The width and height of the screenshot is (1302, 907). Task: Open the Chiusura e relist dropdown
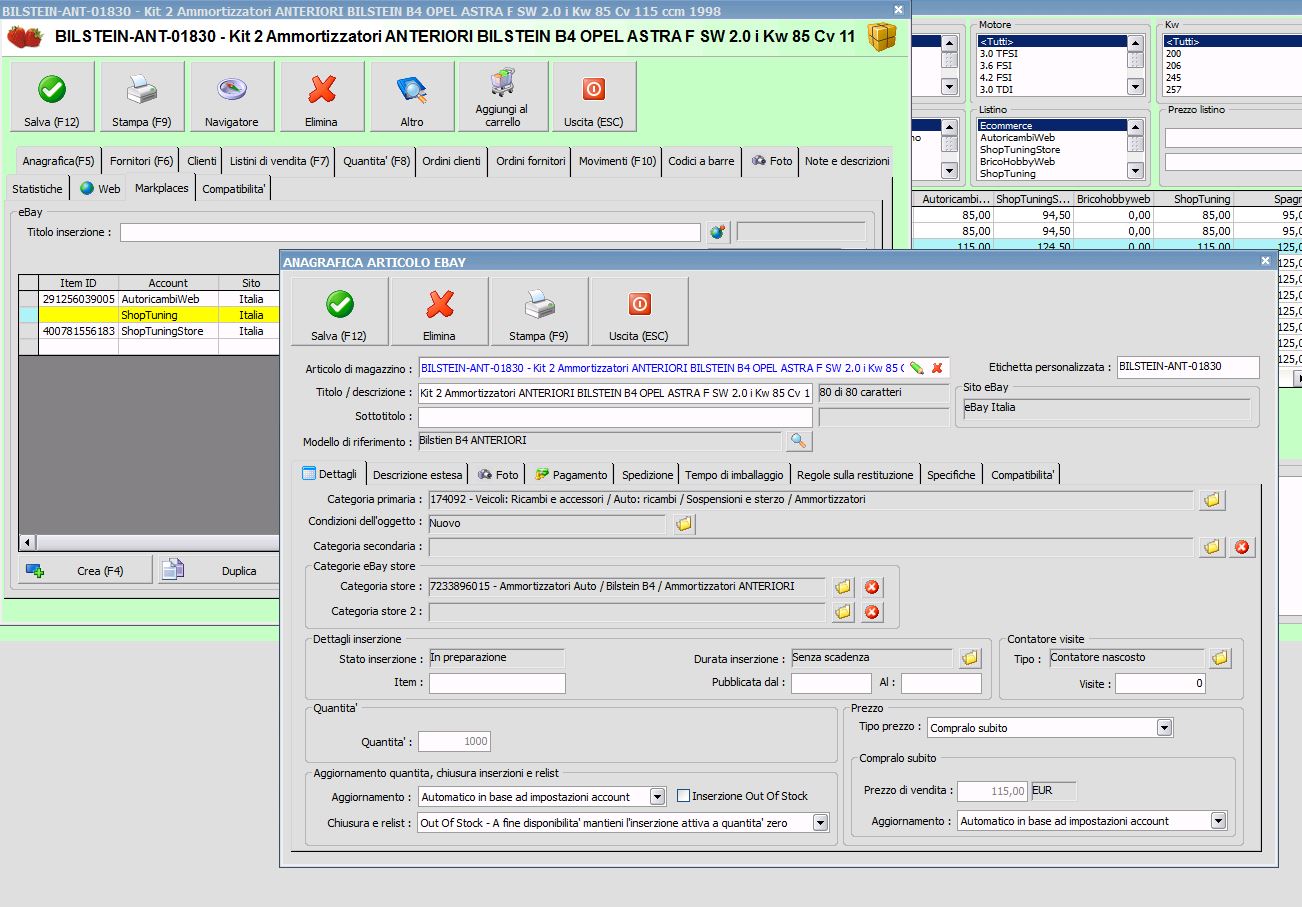point(820,823)
